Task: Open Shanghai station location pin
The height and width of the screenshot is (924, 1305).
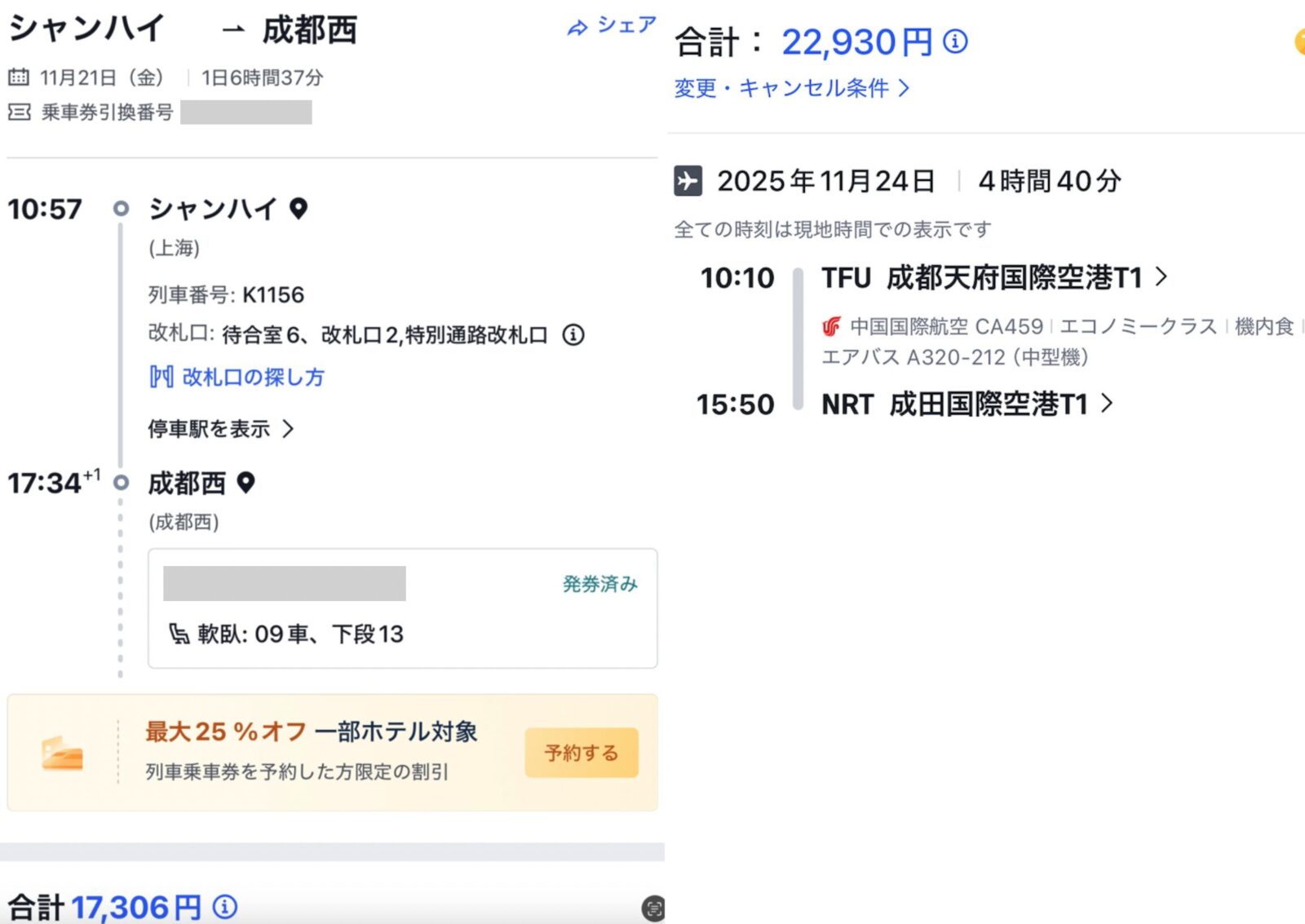Action: coord(299,209)
